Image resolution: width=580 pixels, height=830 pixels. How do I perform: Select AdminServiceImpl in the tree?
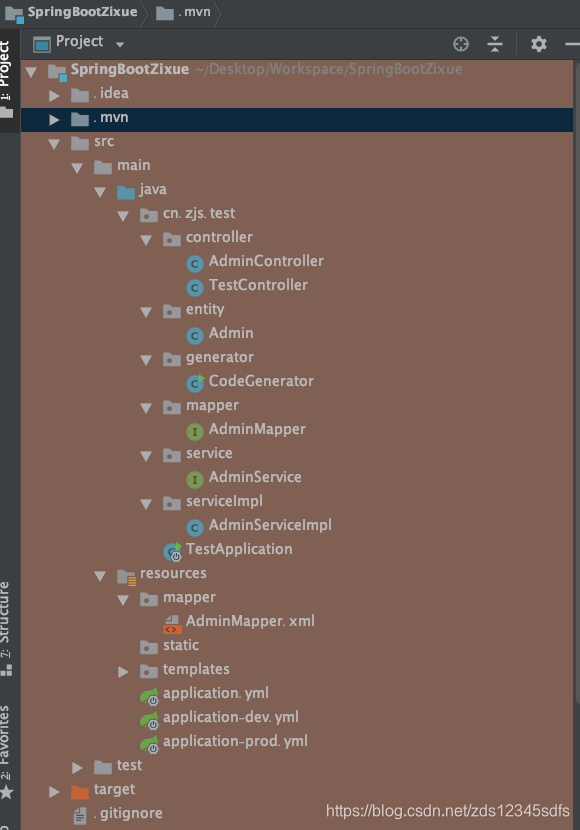pos(270,525)
